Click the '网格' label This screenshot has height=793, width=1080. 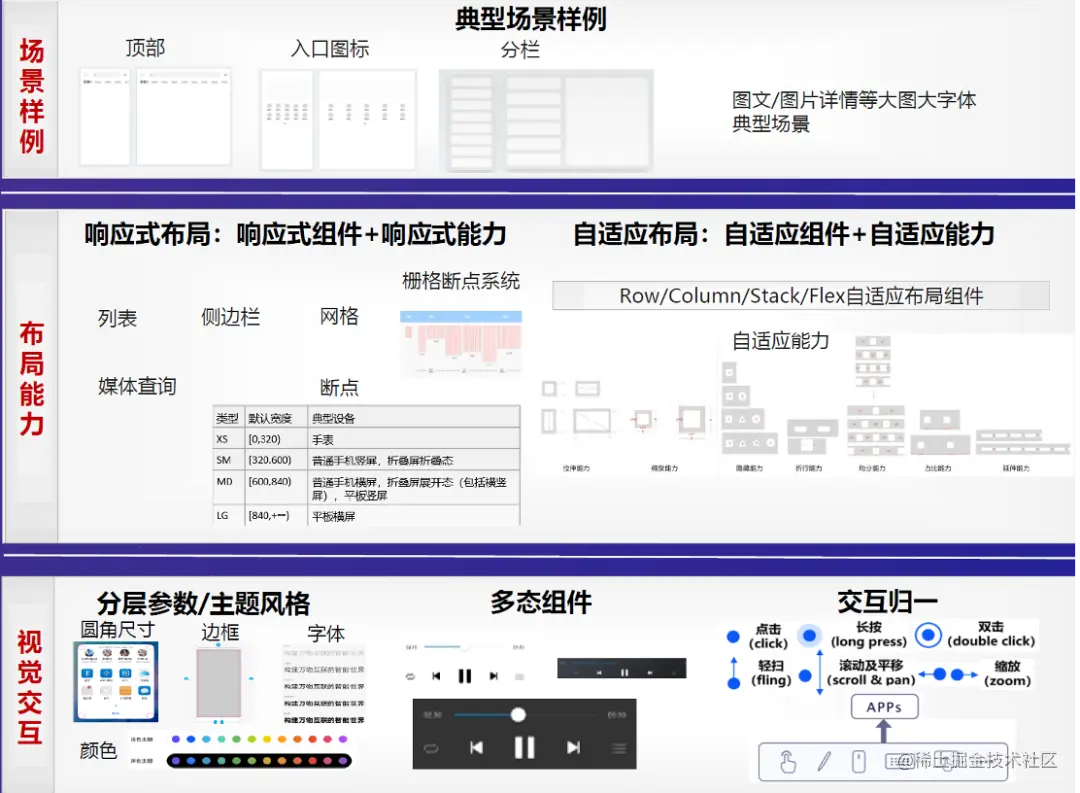(x=339, y=316)
